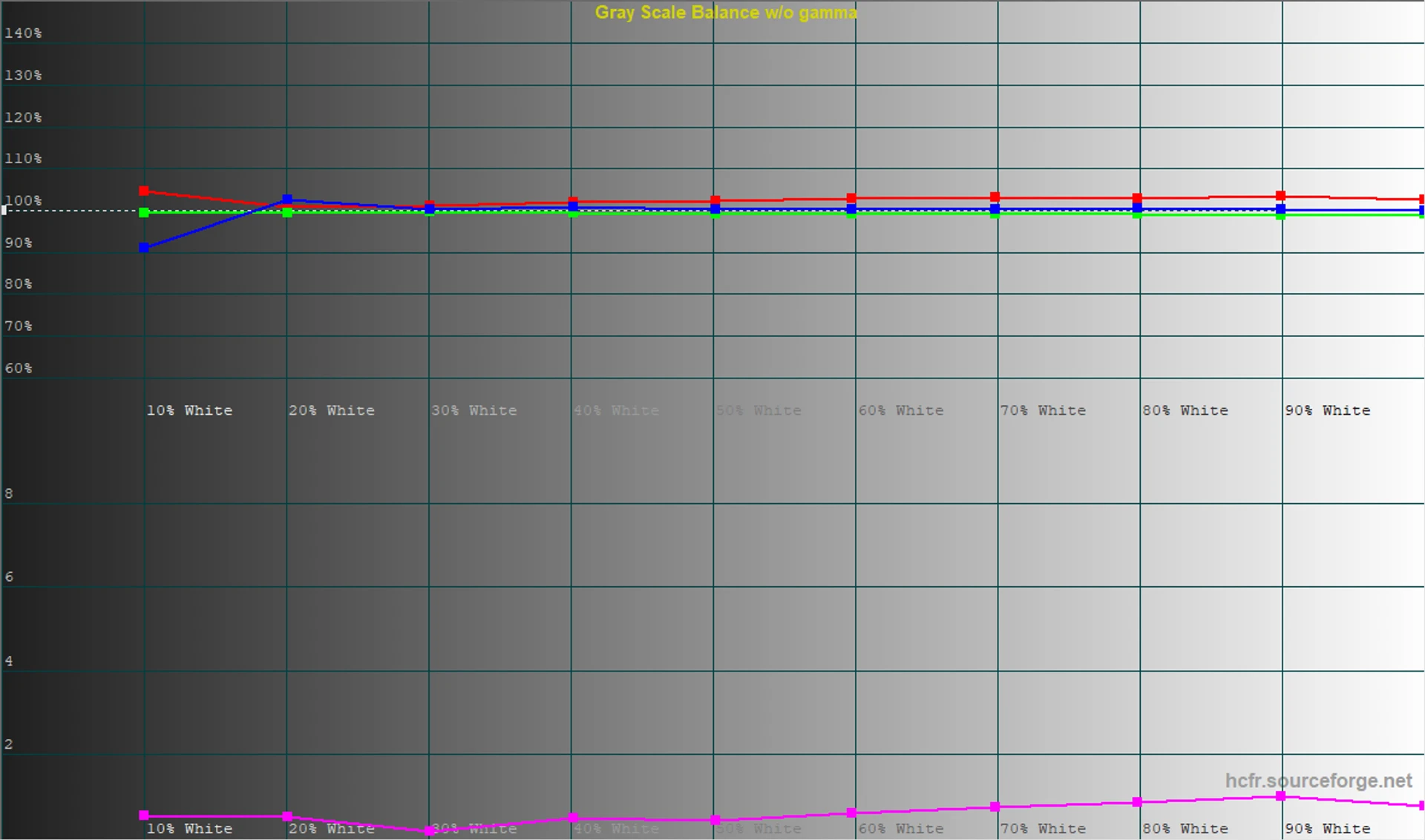Select the red marker at 90% White
This screenshot has height=840, width=1425.
coord(1280,196)
